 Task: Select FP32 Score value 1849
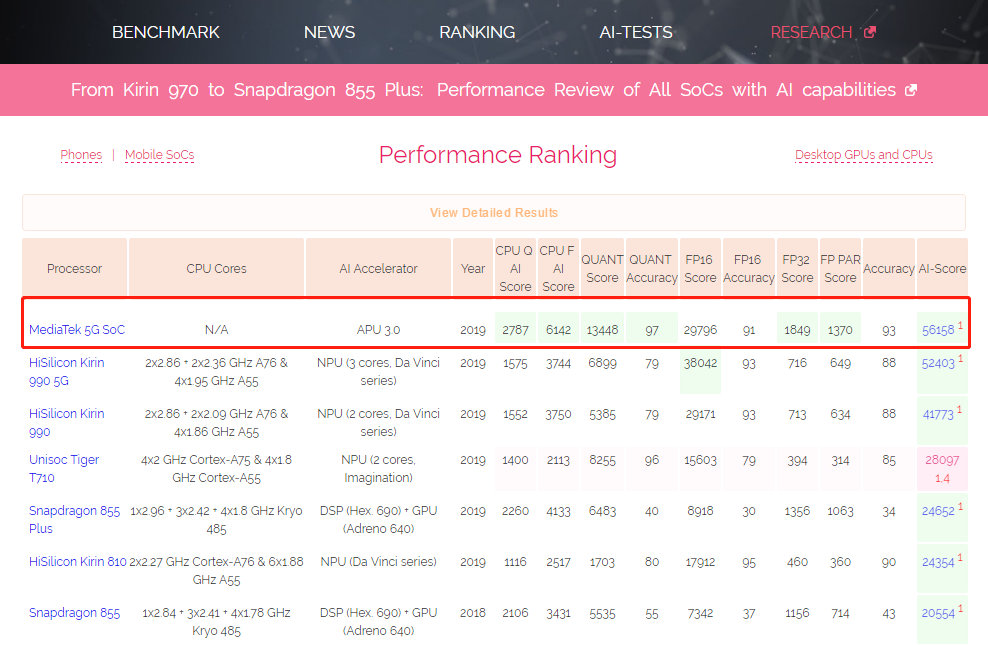pos(797,330)
